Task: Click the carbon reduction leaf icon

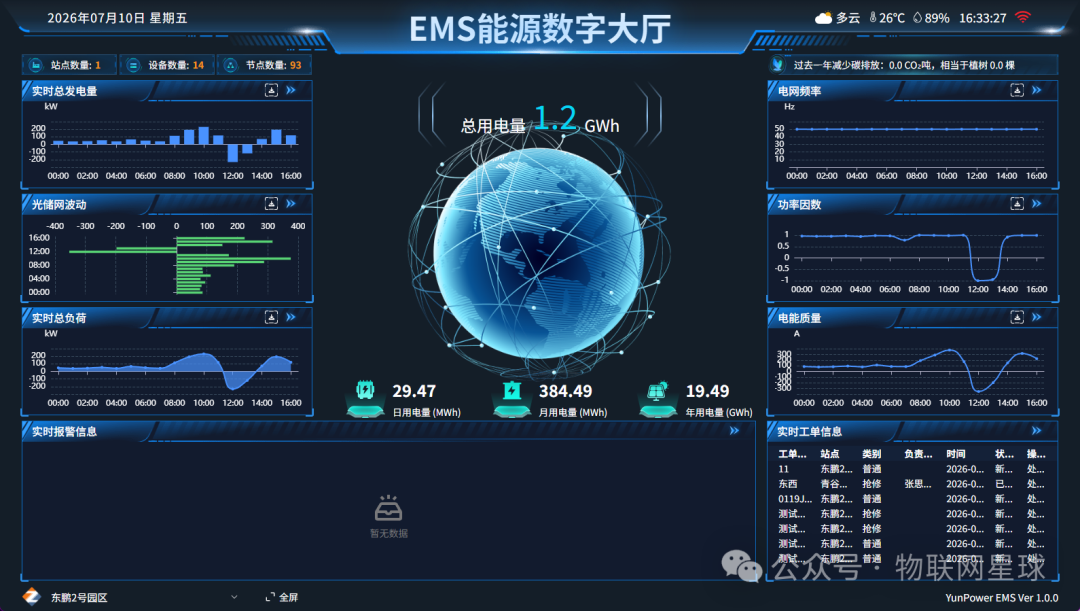Action: click(778, 65)
